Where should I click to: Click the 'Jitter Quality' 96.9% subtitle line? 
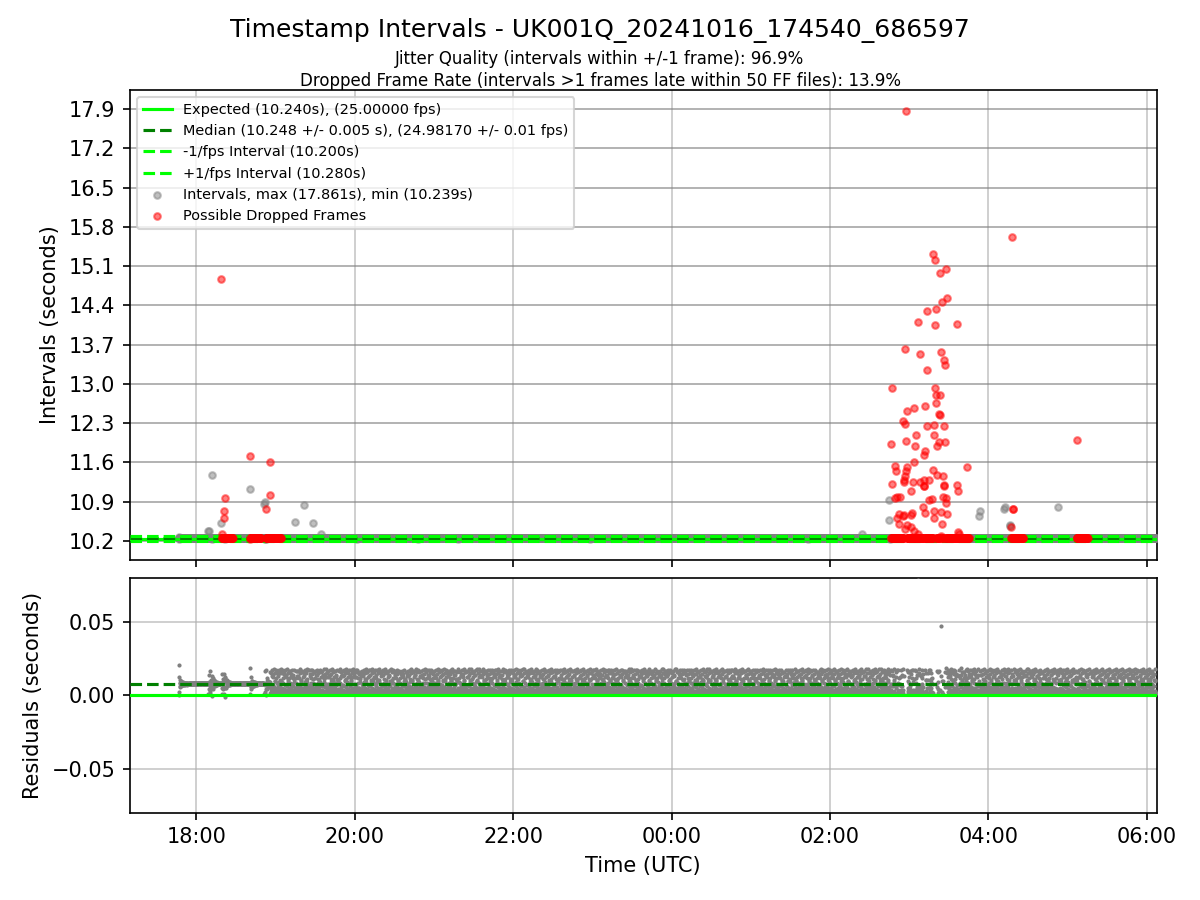[x=600, y=58]
